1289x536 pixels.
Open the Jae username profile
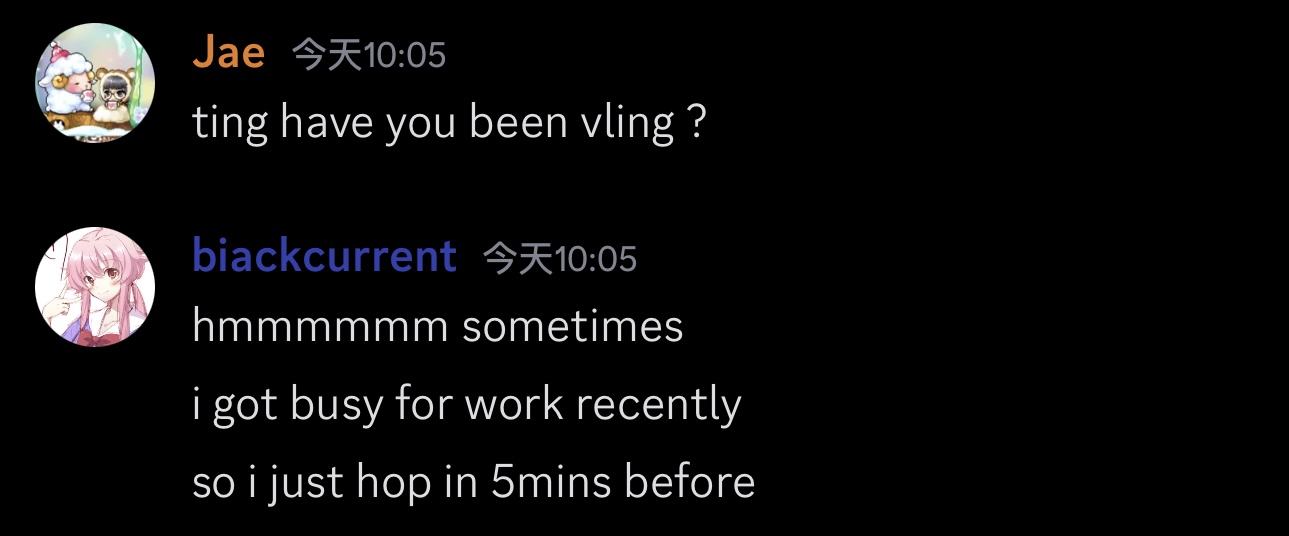228,53
